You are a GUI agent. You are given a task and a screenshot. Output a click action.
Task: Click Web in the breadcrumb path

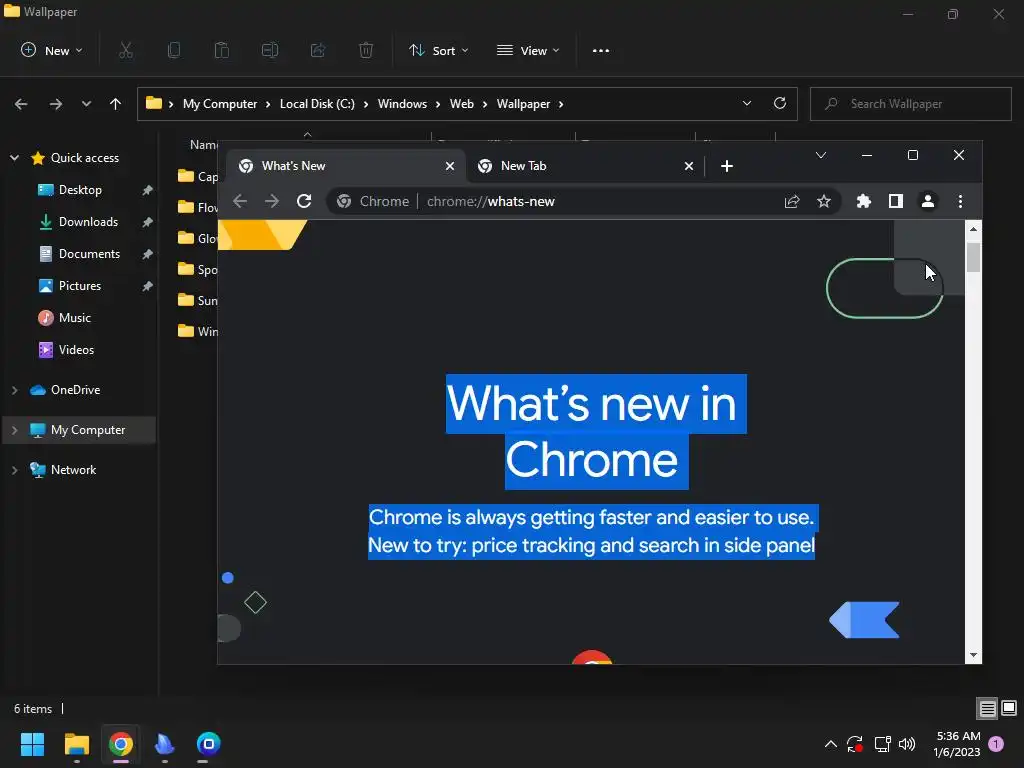point(462,104)
